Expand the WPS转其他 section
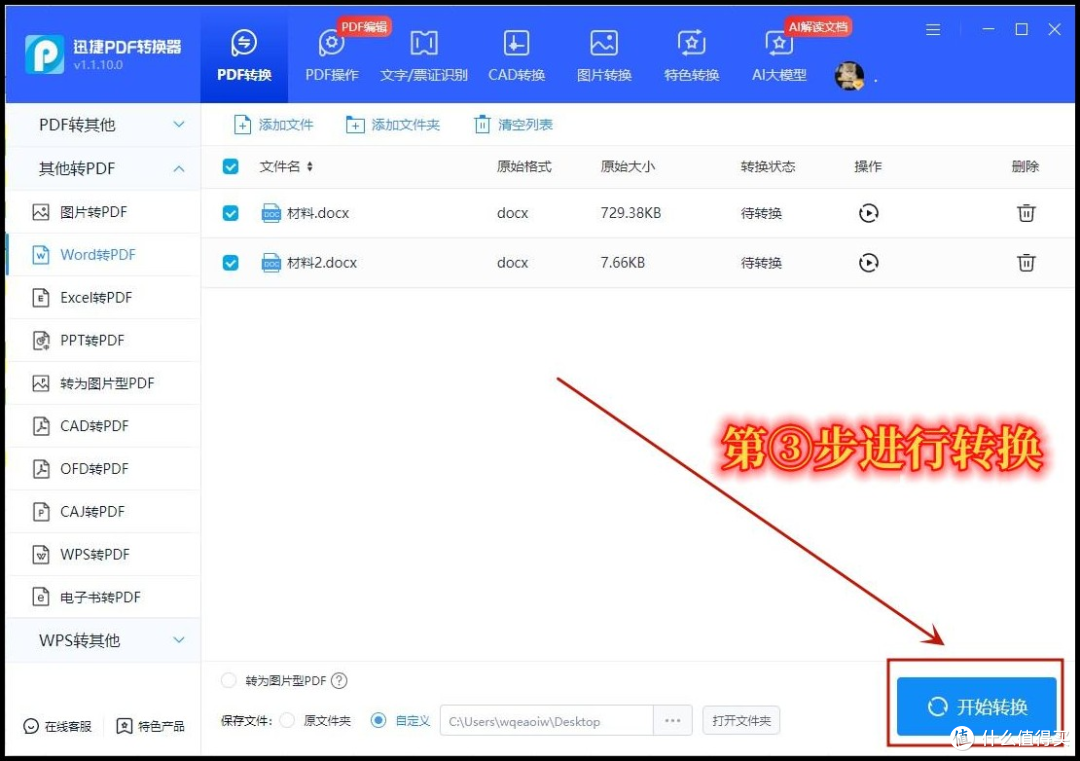The height and width of the screenshot is (761, 1080). coord(103,640)
